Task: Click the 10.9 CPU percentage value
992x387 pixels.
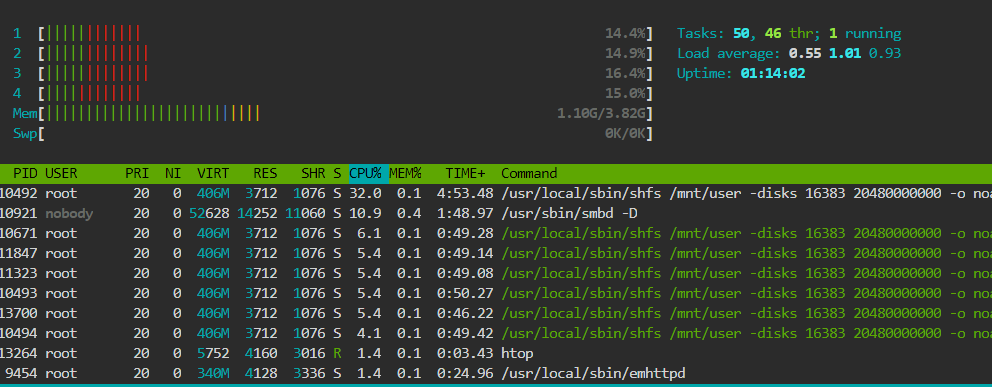Action: point(365,213)
